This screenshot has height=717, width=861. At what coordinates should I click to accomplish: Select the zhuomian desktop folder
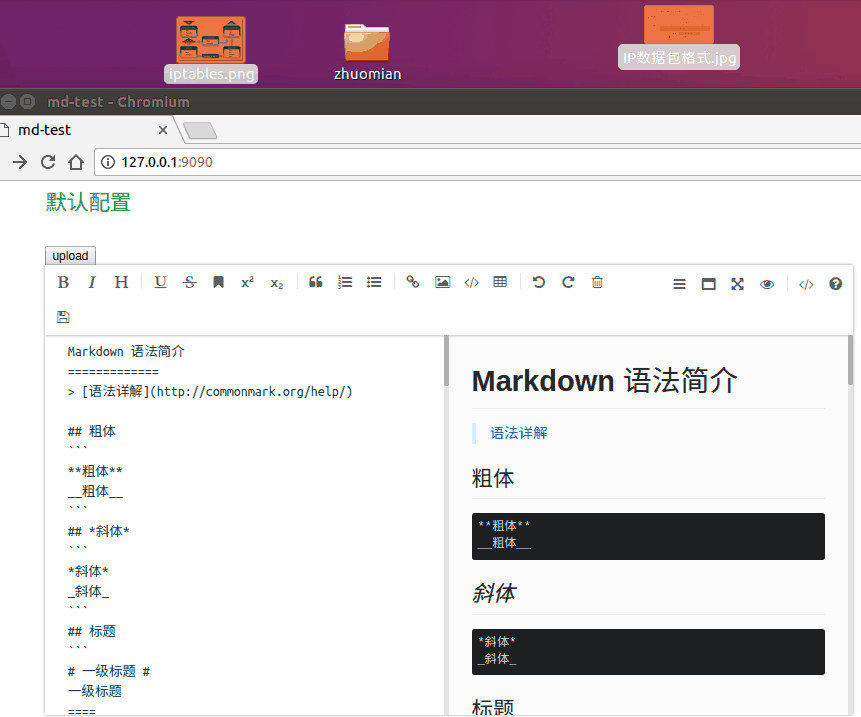point(367,52)
